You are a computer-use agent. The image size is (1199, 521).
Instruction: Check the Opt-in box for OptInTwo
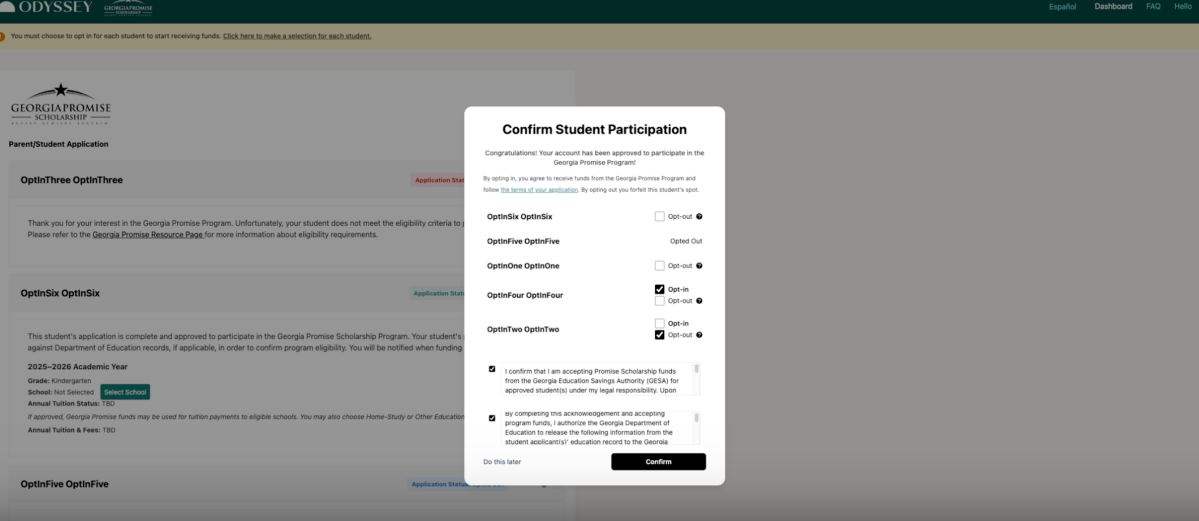[x=660, y=324]
